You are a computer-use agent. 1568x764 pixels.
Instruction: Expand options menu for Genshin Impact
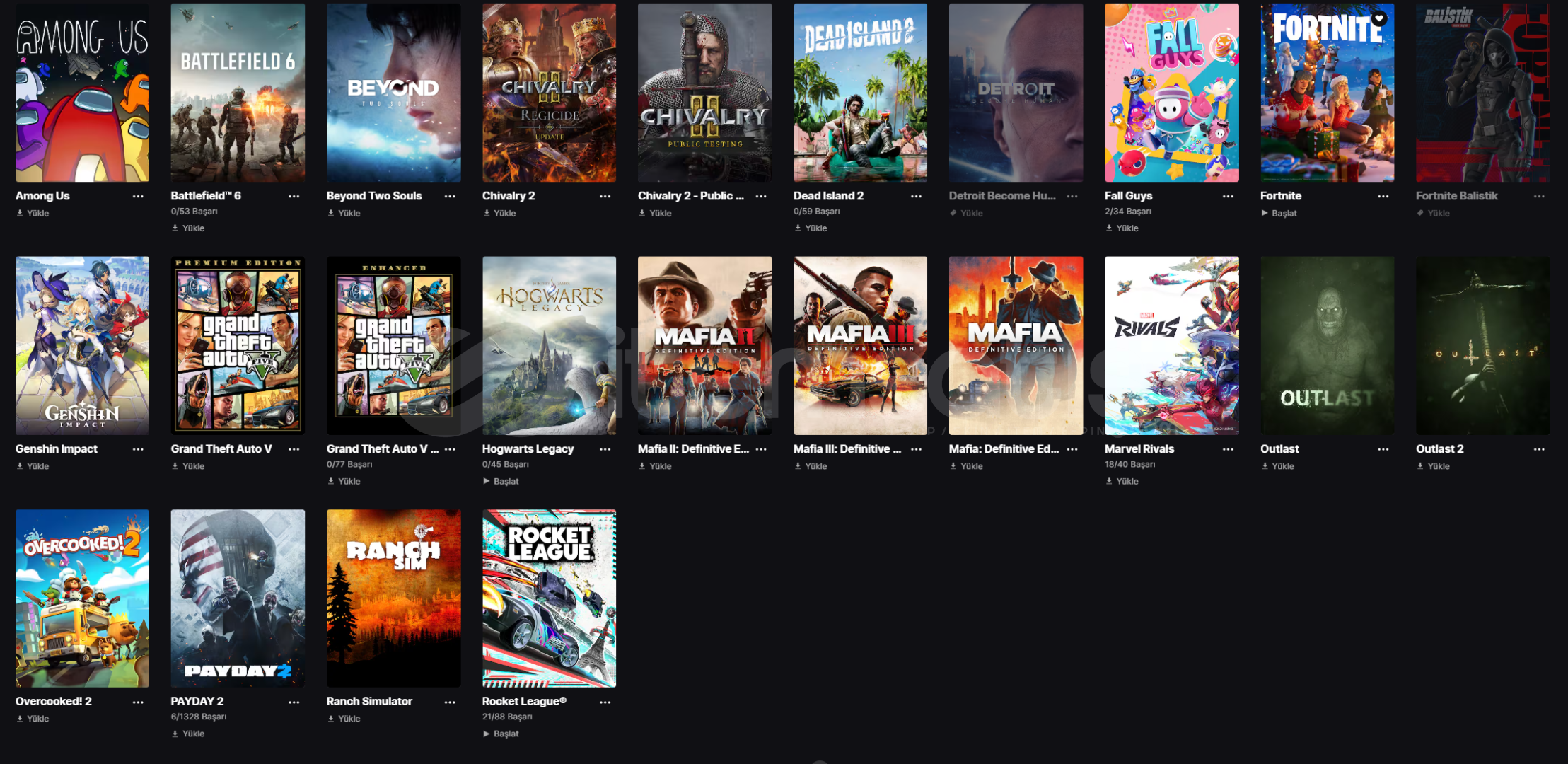coord(138,449)
